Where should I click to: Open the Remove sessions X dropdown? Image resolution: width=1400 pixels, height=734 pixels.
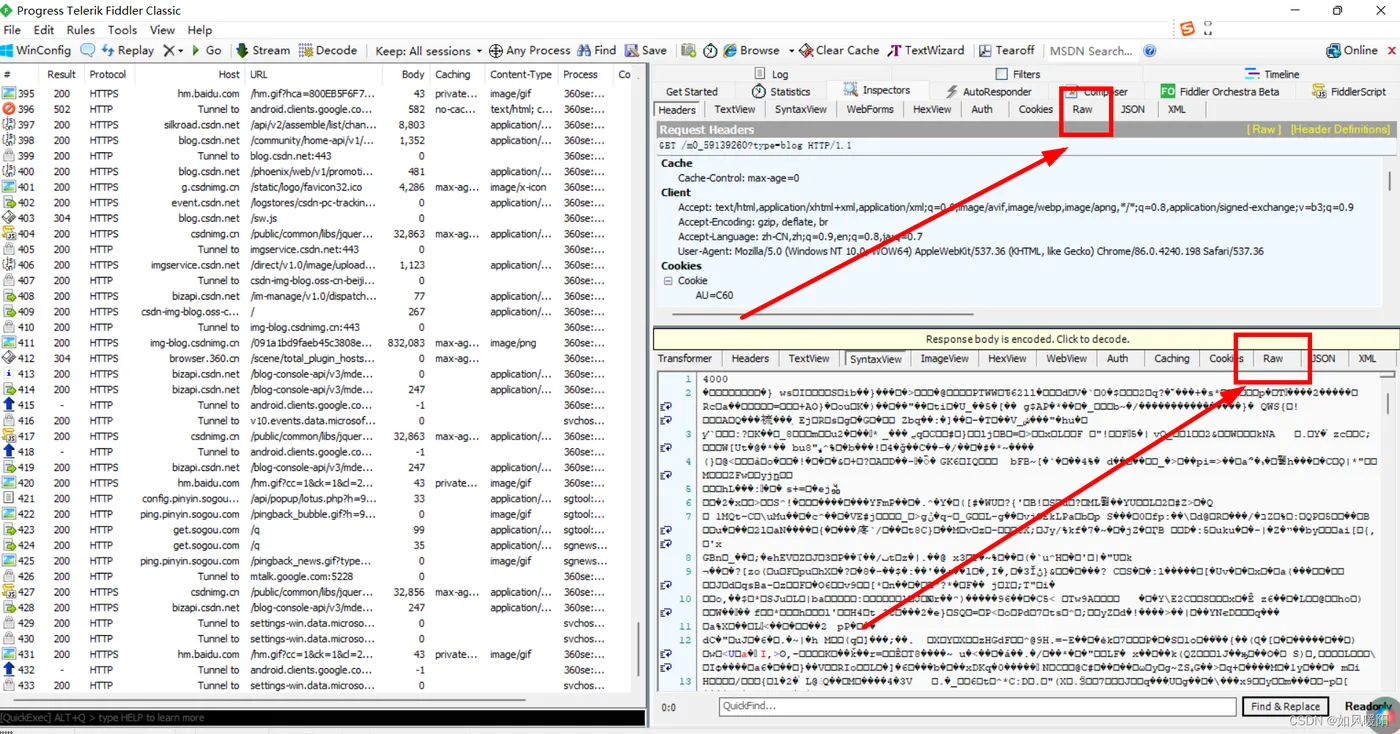[x=173, y=50]
